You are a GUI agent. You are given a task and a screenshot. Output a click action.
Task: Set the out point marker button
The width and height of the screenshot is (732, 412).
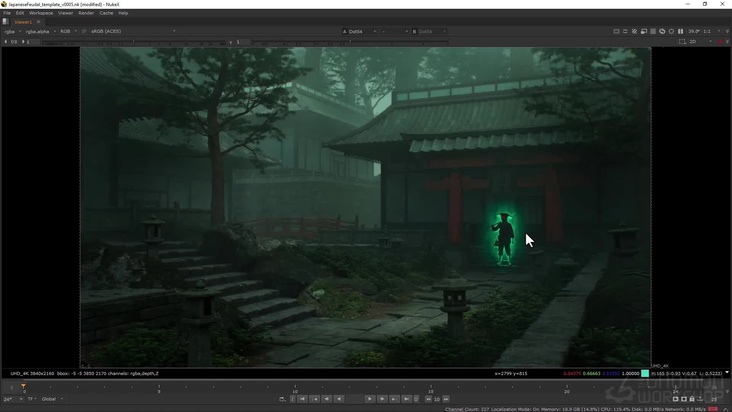pyautogui.click(x=416, y=399)
